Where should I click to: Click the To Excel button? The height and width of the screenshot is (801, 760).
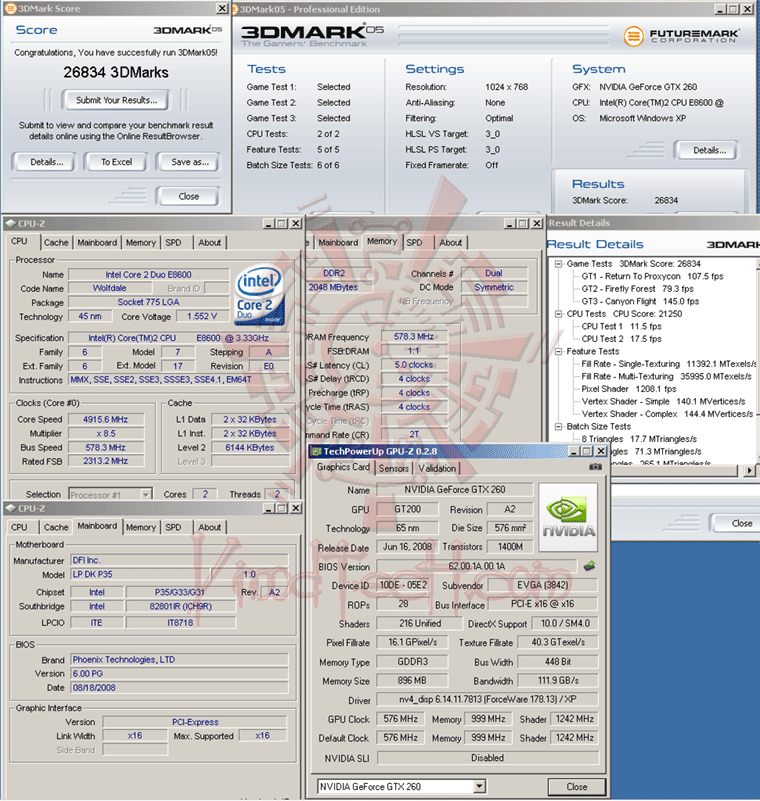coord(116,162)
